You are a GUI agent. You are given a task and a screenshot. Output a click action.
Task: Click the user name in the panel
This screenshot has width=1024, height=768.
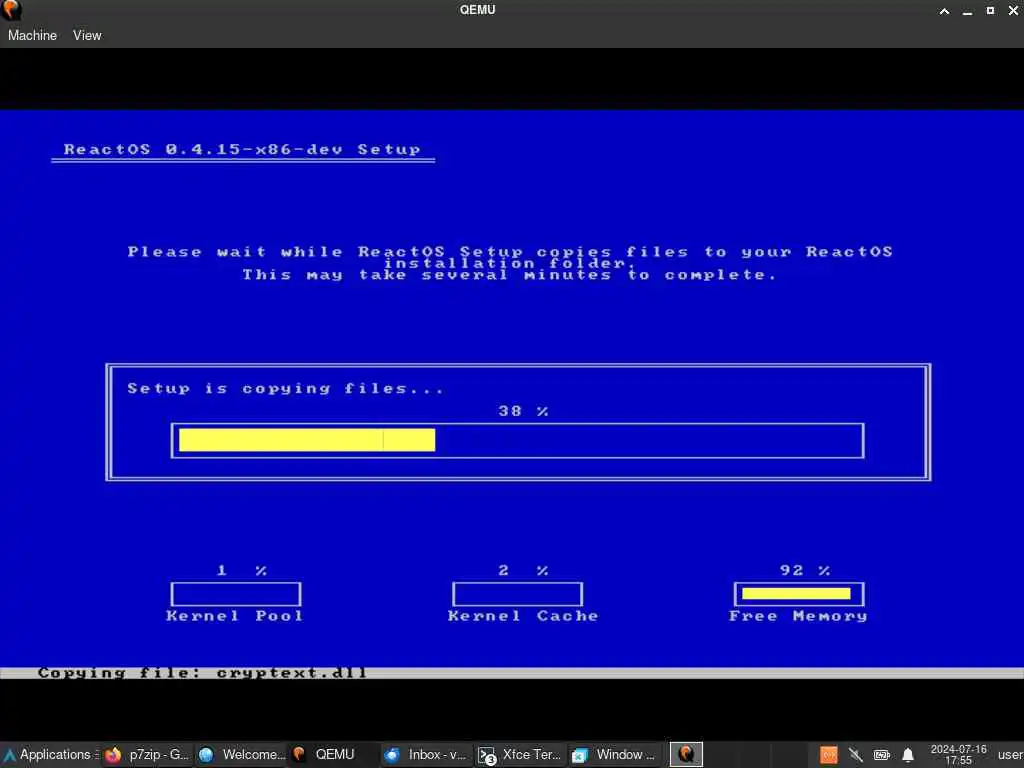click(1010, 754)
